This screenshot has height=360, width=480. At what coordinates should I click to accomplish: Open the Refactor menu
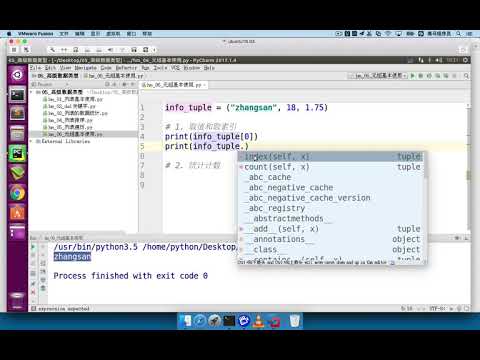click(126, 68)
